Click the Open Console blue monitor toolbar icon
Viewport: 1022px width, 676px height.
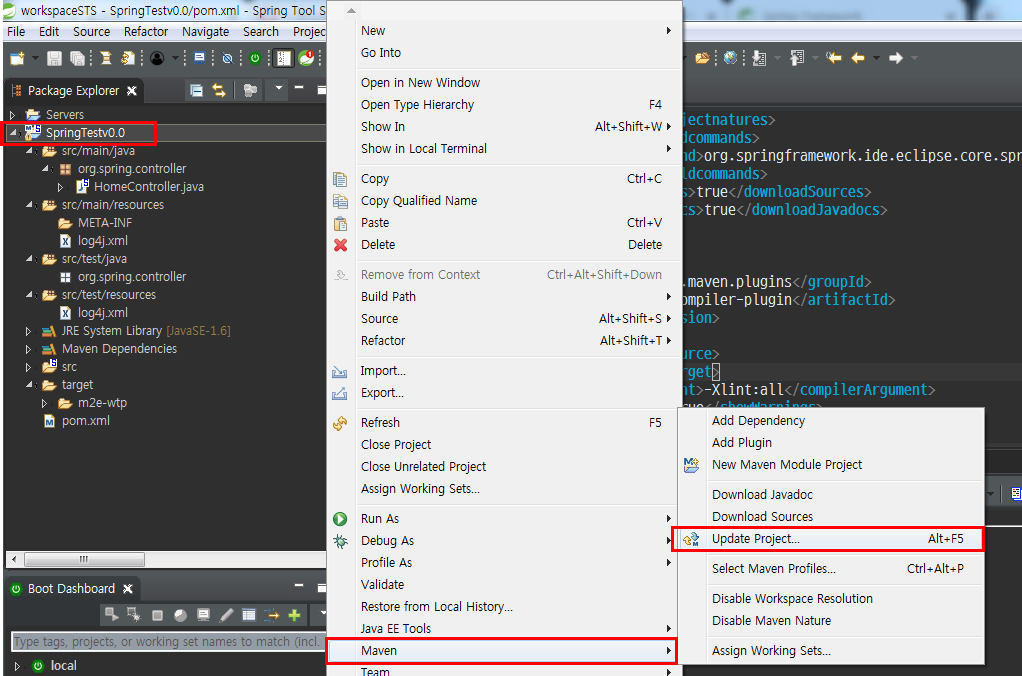coord(199,58)
